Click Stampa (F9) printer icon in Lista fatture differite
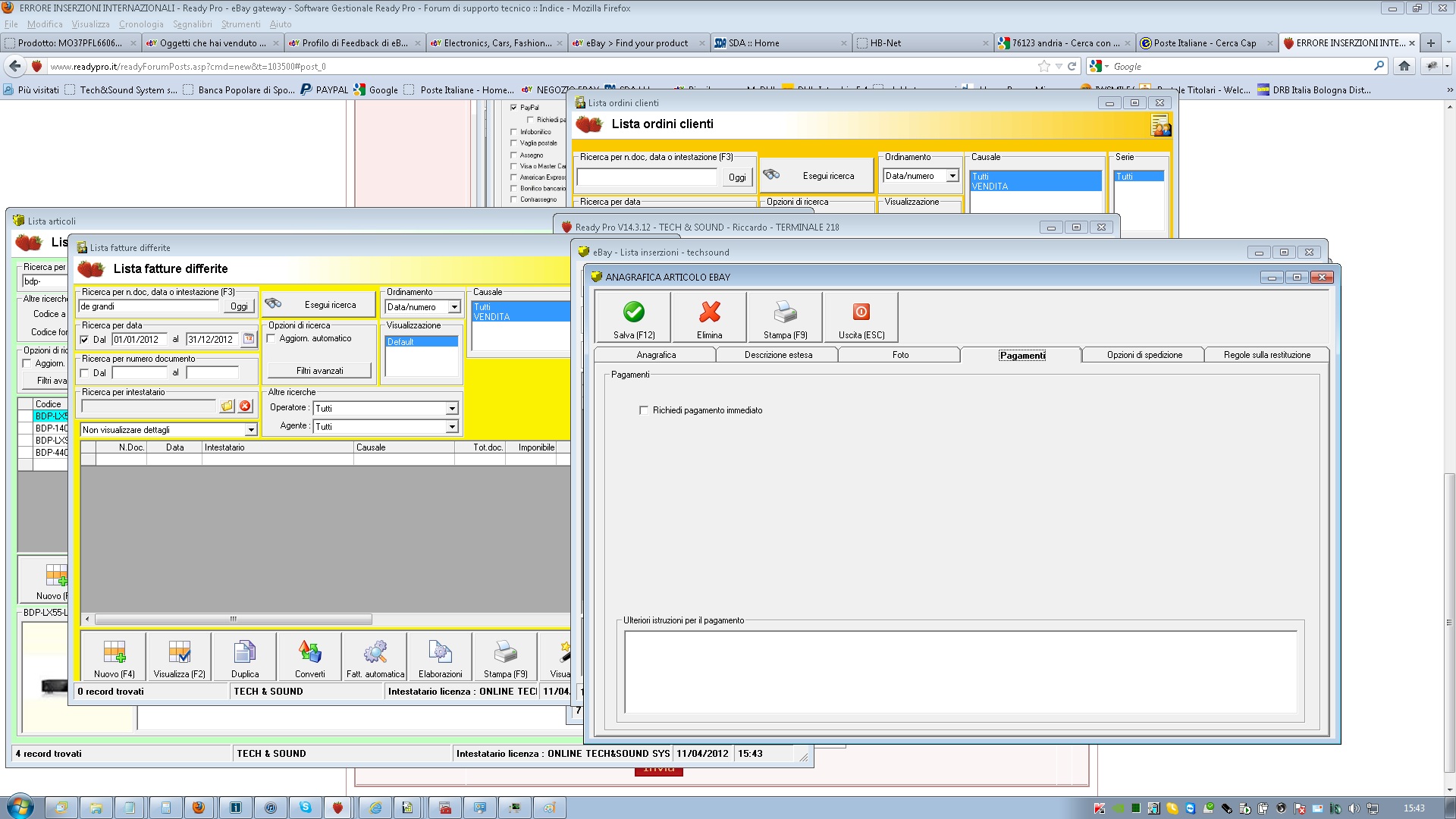Screen dimensions: 1456x819 (x=506, y=651)
